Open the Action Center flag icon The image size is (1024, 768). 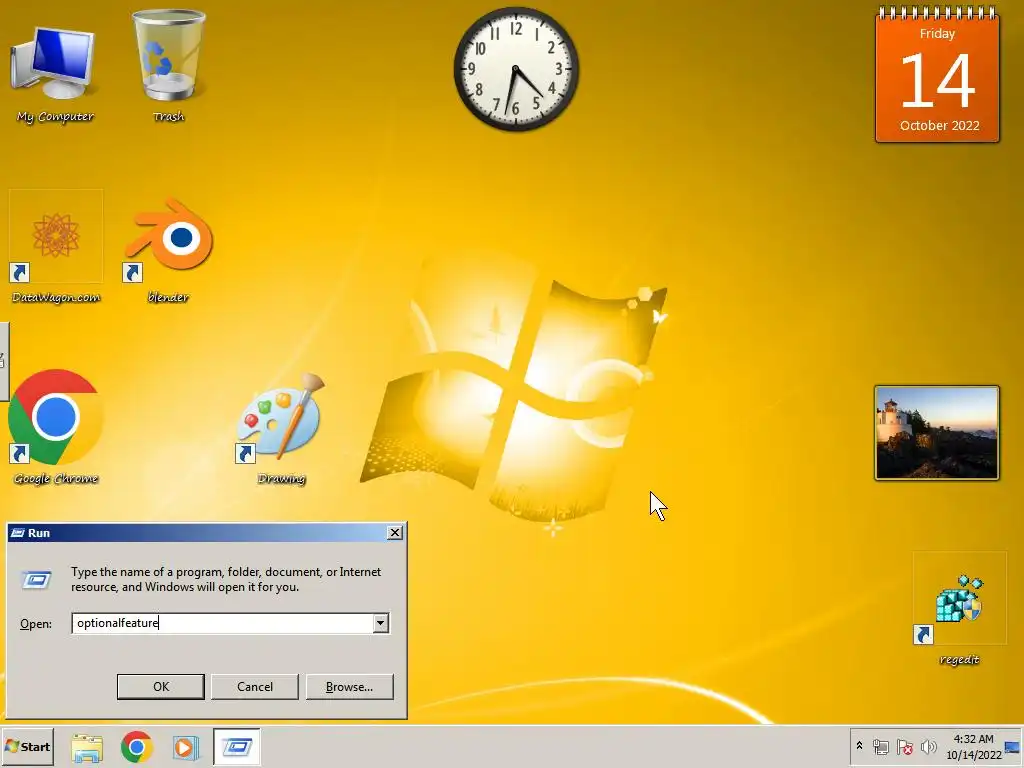click(904, 746)
